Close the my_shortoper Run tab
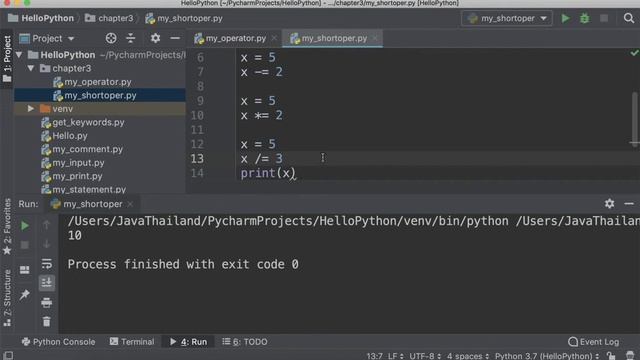This screenshot has height=360, width=640. point(130,204)
